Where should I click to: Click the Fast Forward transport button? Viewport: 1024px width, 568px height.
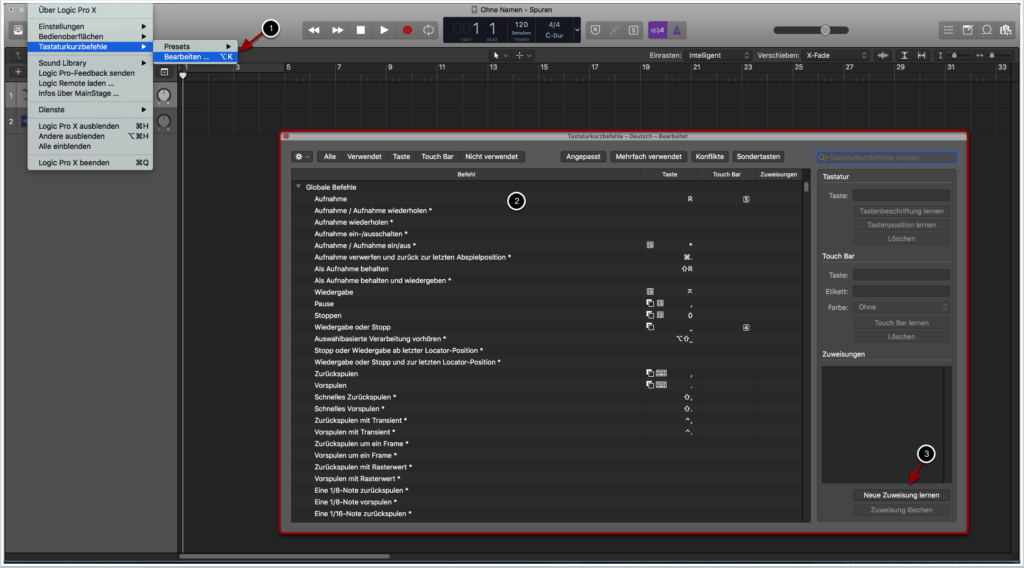click(338, 30)
